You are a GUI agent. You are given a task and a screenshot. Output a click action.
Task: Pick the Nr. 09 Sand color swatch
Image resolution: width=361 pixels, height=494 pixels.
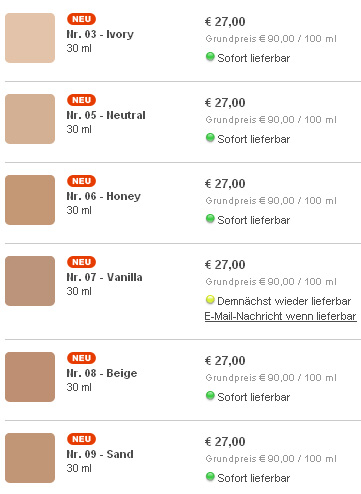click(x=30, y=458)
